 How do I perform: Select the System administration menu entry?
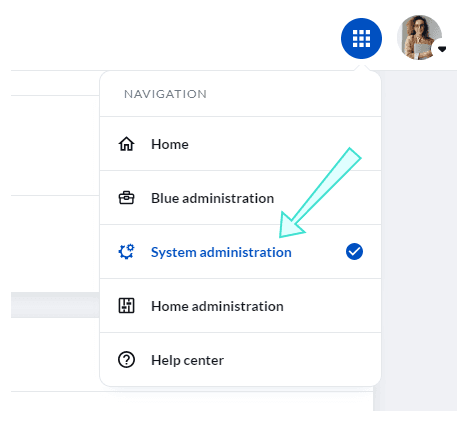[x=240, y=252]
